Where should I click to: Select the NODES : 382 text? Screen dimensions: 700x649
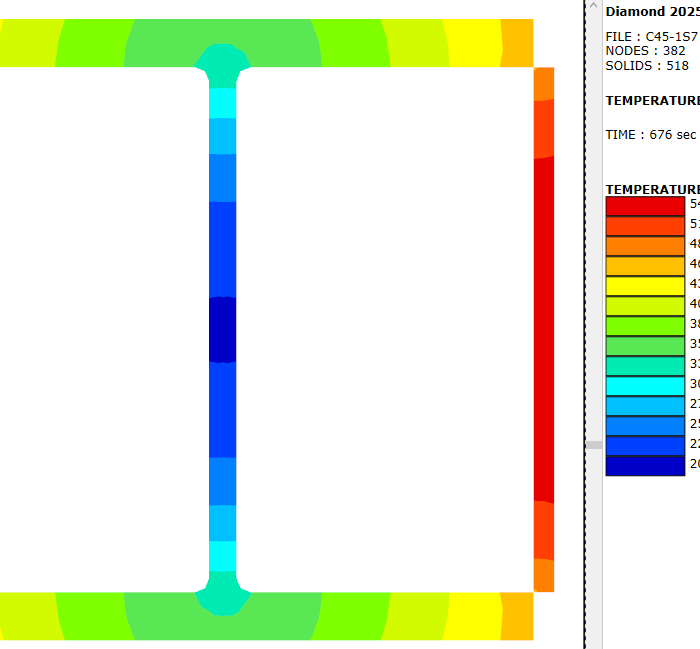click(646, 51)
